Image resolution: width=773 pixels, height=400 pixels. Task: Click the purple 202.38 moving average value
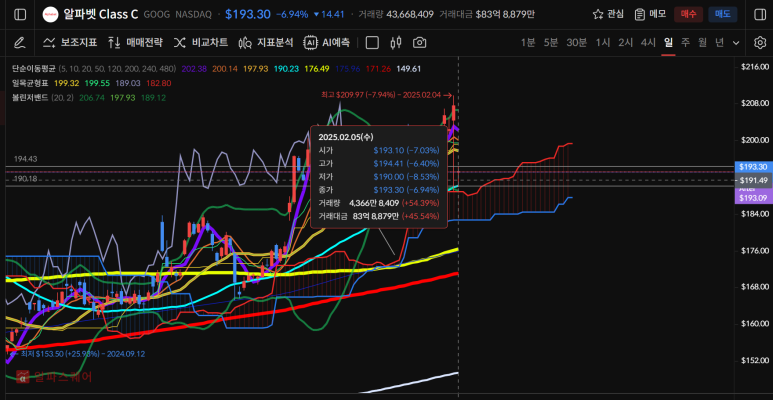[x=193, y=69]
